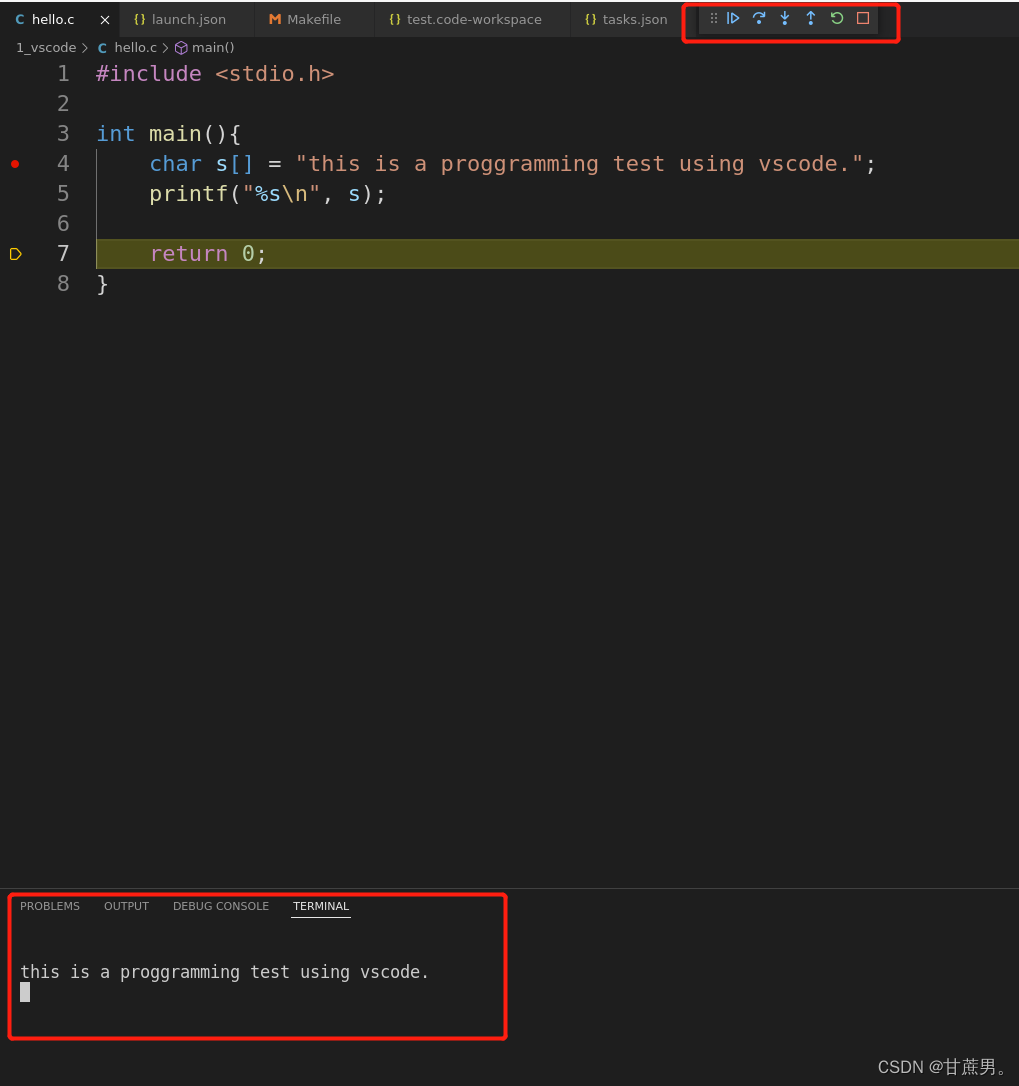Click the M icon on Makefile tab
1019x1086 pixels.
pos(275,20)
